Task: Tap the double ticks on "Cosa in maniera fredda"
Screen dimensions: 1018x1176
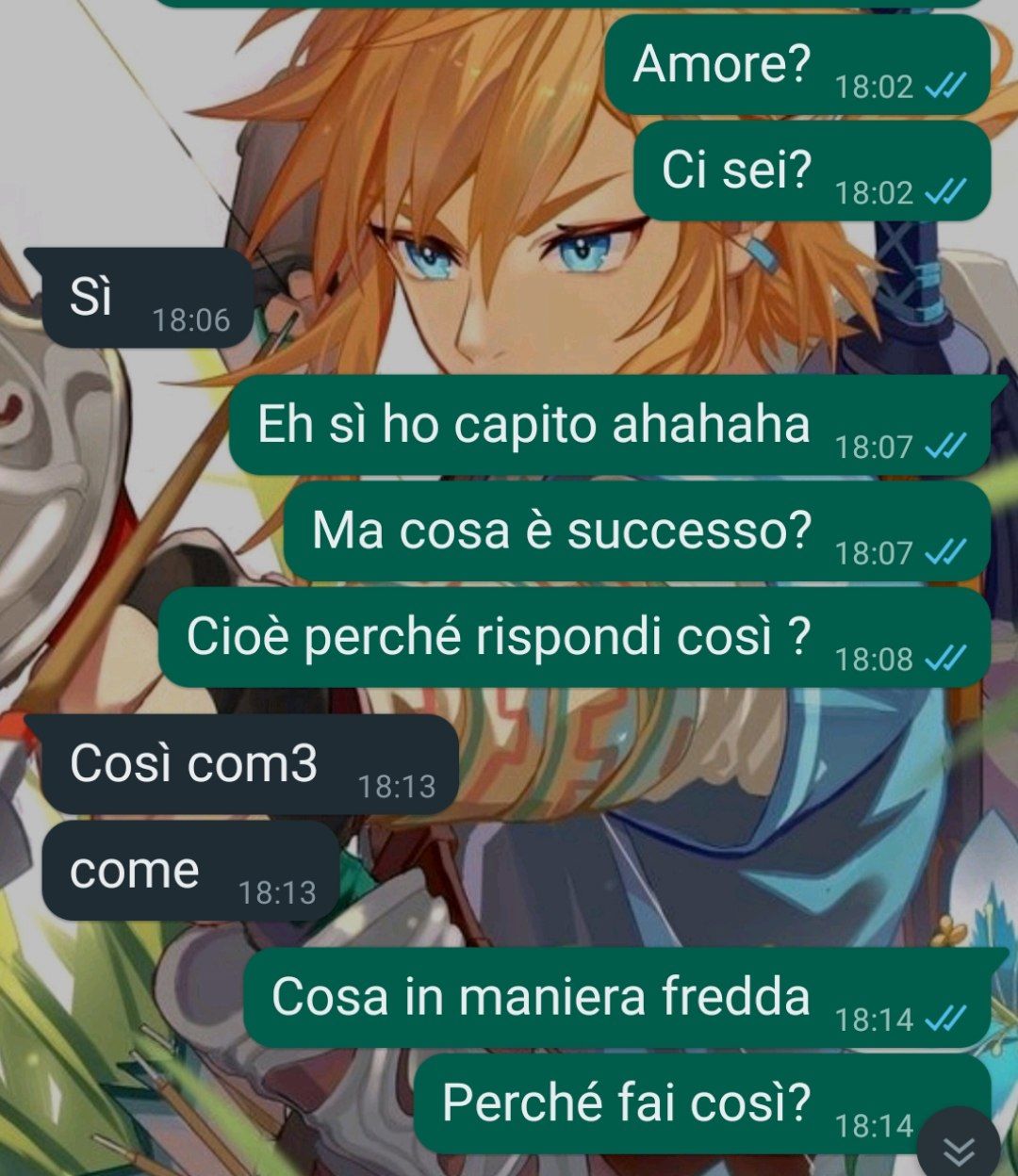Action: 945,1018
